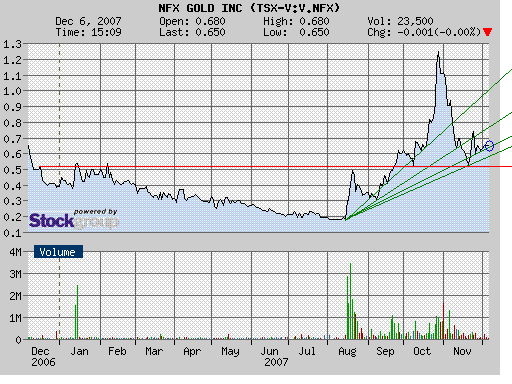512x384 pixels.
Task: Click the red down-arrow change indicator
Action: point(487,32)
